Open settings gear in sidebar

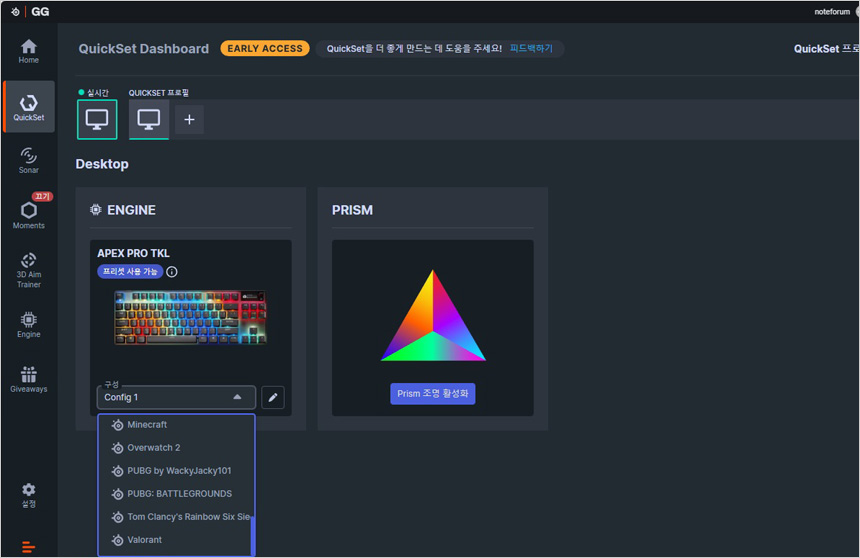(29, 495)
